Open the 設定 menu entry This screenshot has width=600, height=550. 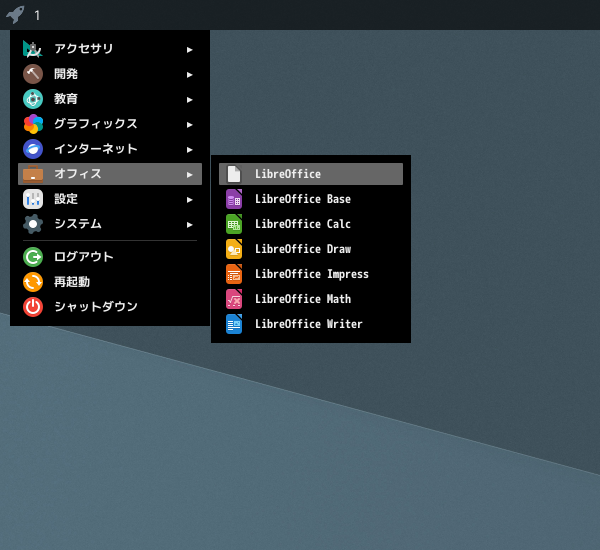click(x=110, y=199)
